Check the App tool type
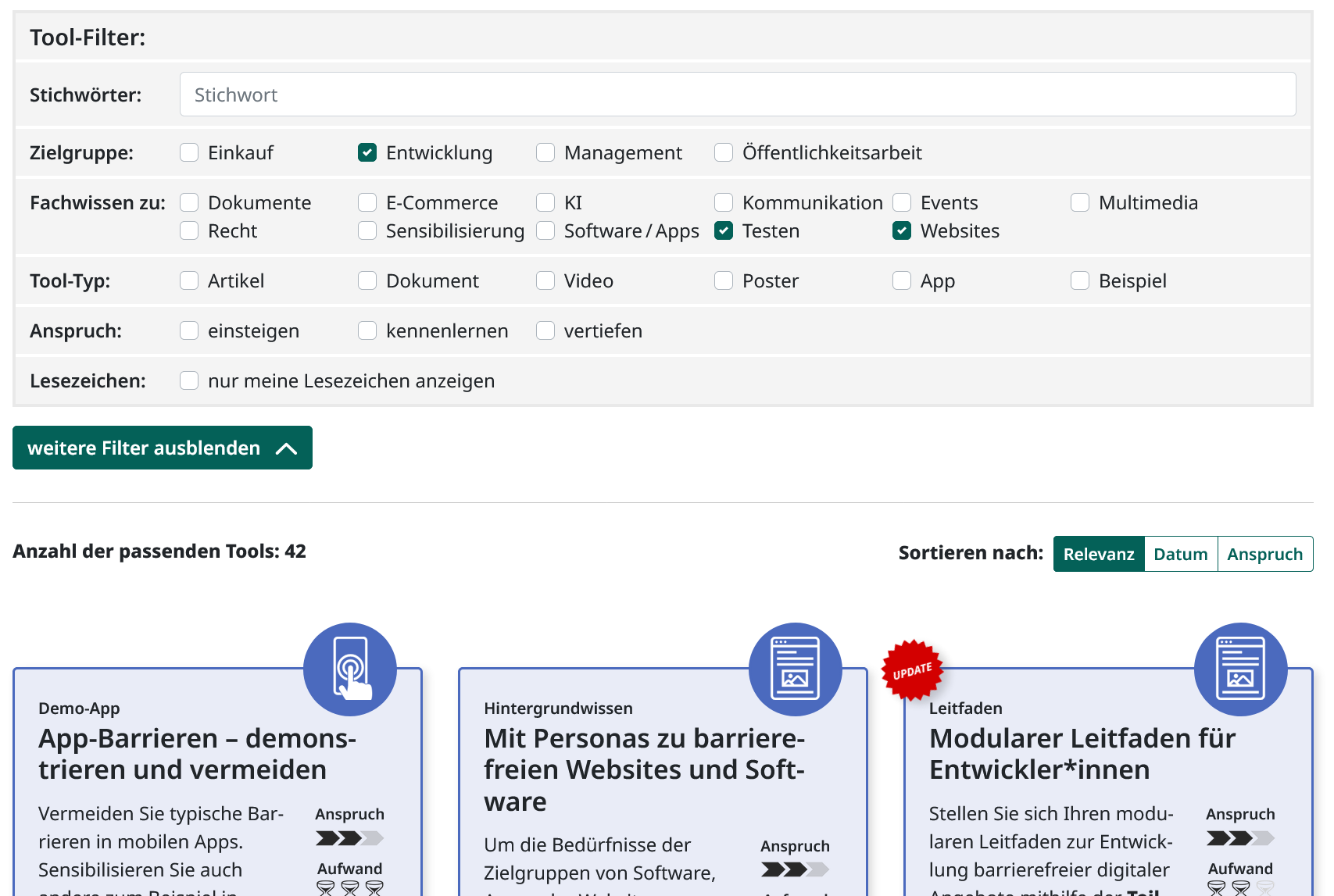The width and height of the screenshot is (1334, 896). point(902,280)
